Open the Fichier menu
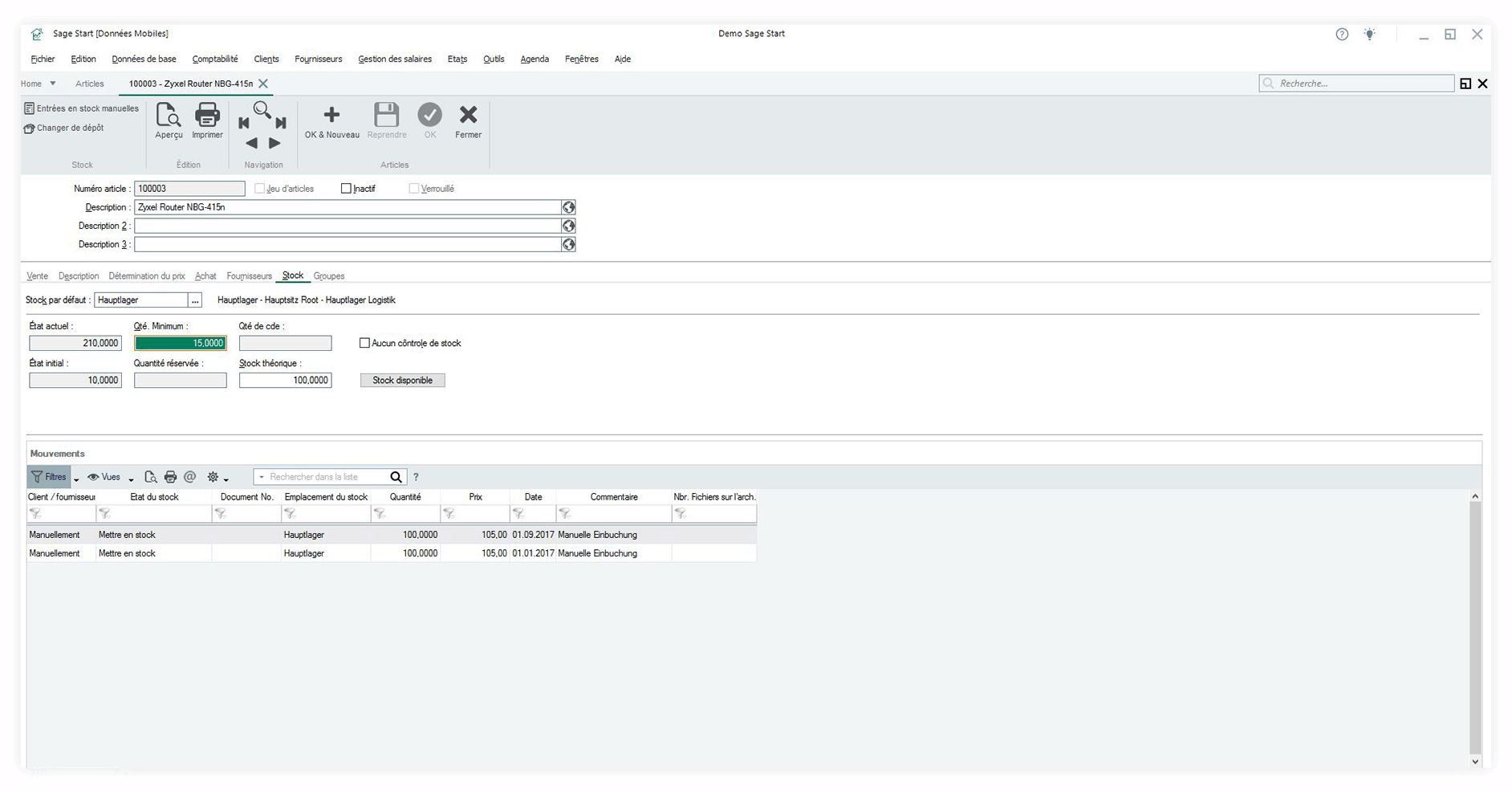1512x791 pixels. (43, 59)
